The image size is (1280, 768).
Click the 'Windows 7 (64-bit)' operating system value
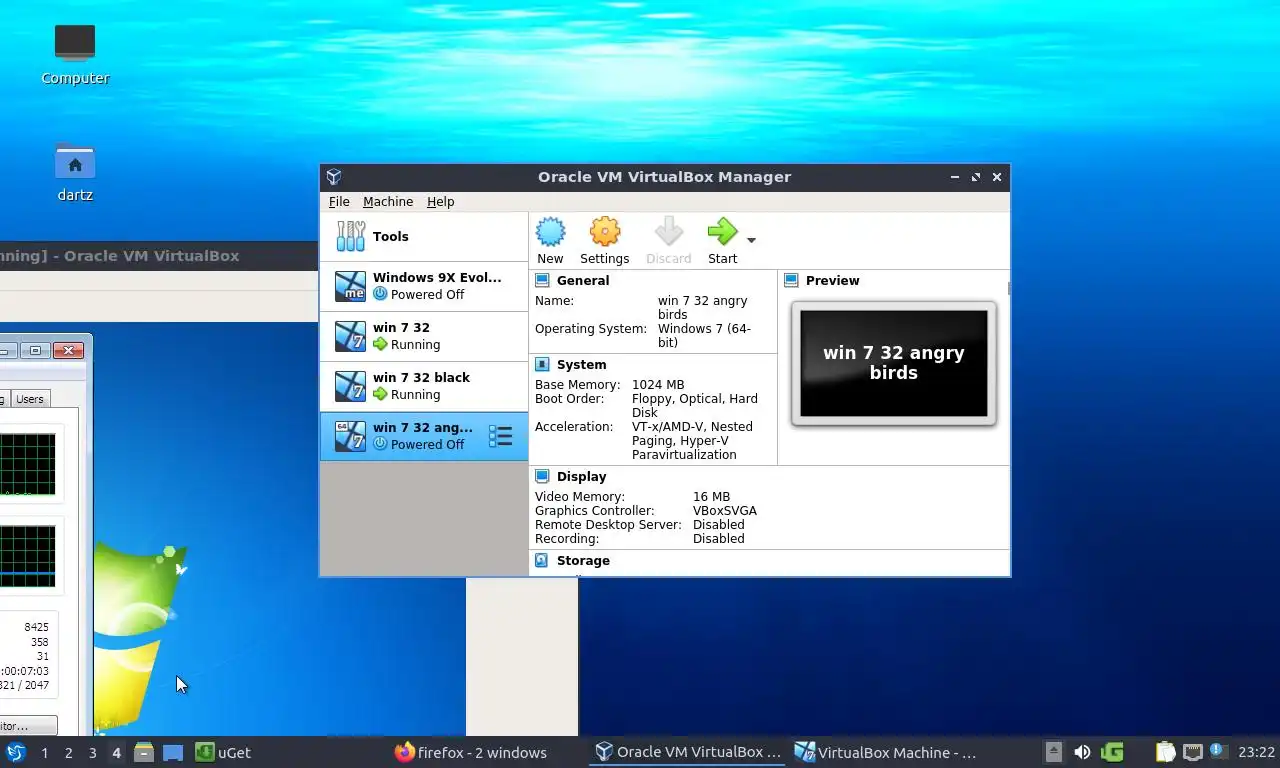click(x=704, y=336)
